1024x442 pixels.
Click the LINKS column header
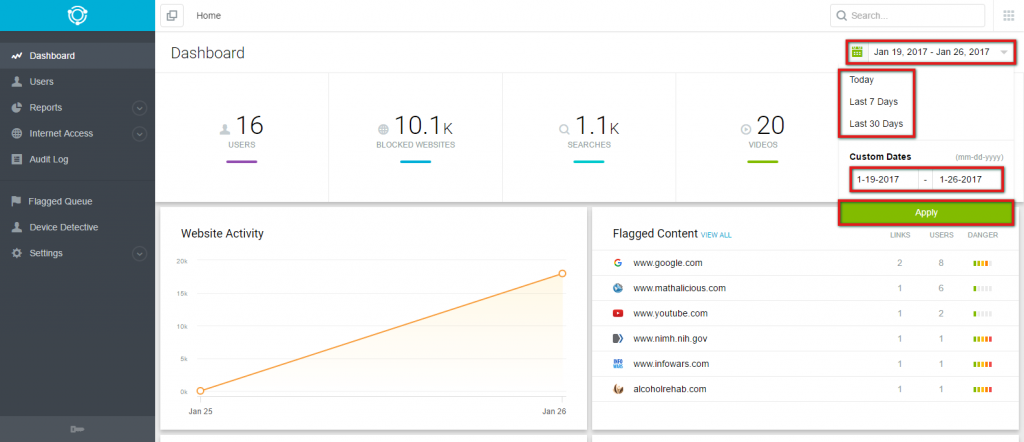[900, 235]
